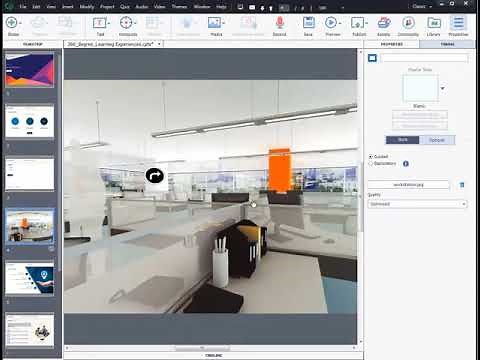Screen dimensions: 480x360
Task: Open dropdown arrow next to Slides button
Action: pos(21,23)
